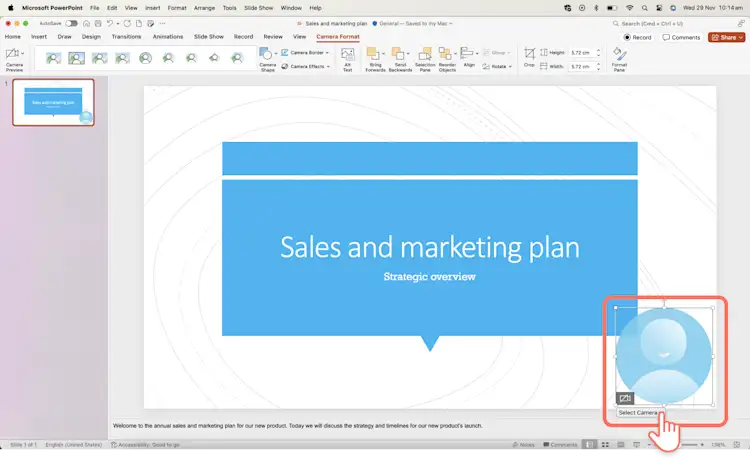Viewport: 750px width, 460px height.
Task: Switch to Normal view in status bar
Action: pyautogui.click(x=590, y=445)
